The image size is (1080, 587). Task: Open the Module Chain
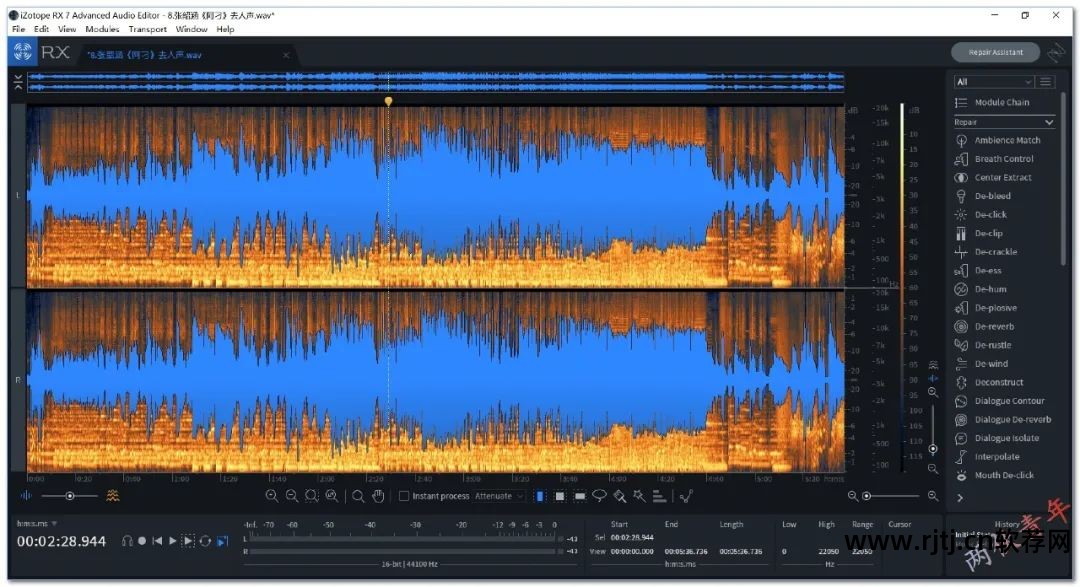point(1001,103)
